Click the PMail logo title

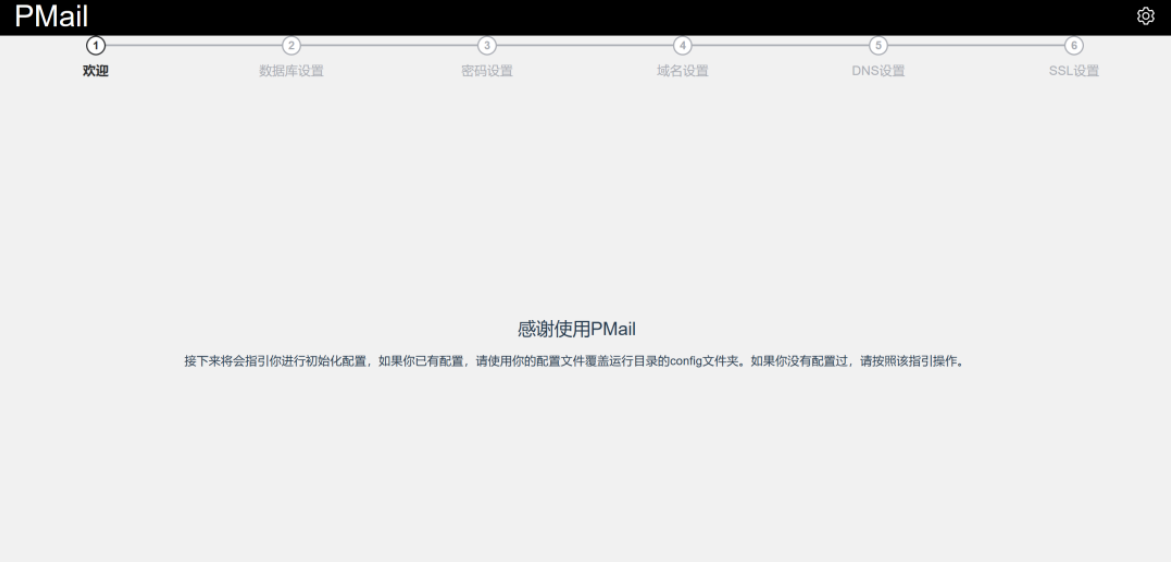point(52,16)
